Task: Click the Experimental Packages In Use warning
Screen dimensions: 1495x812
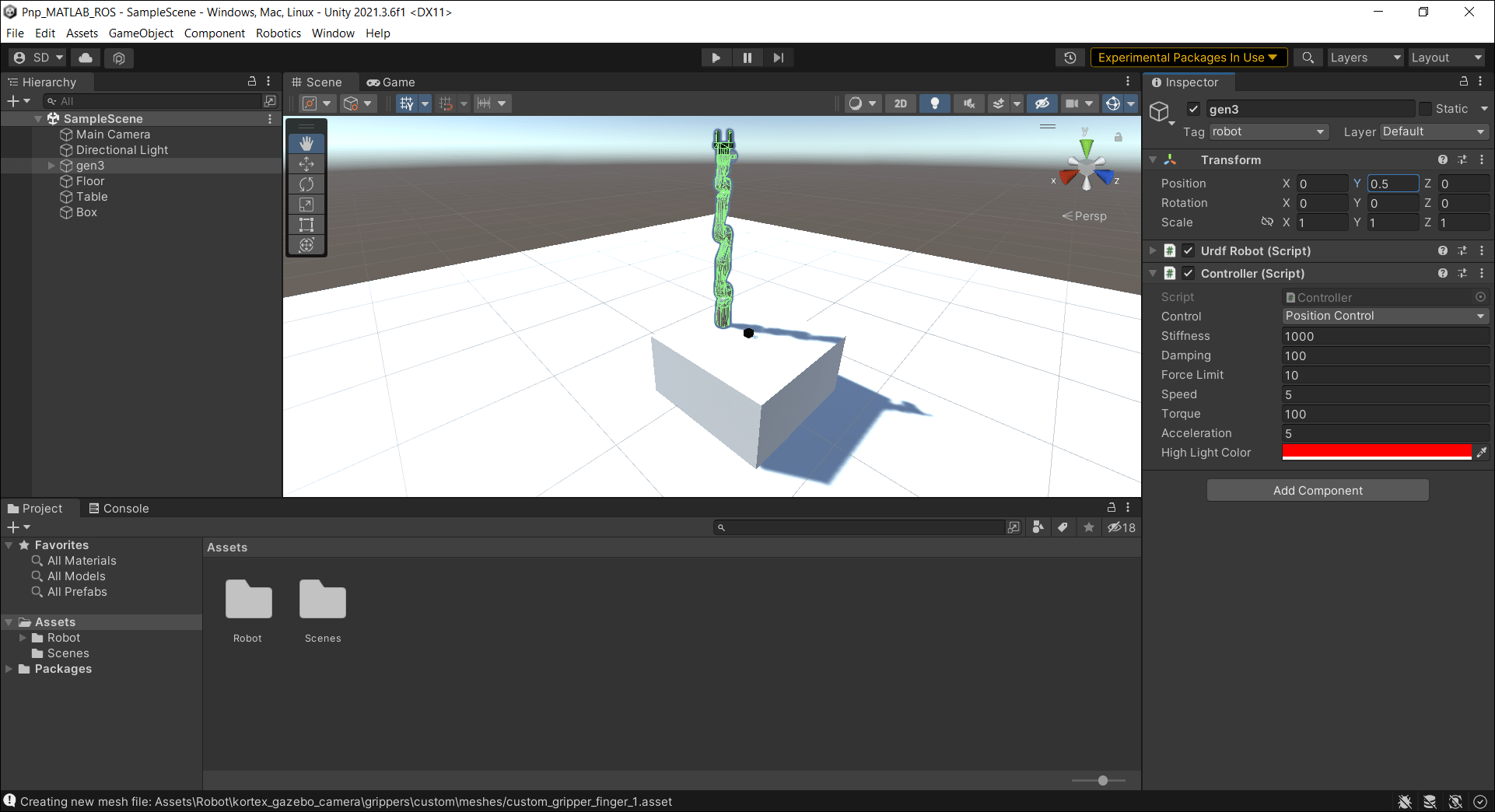Action: tap(1188, 57)
